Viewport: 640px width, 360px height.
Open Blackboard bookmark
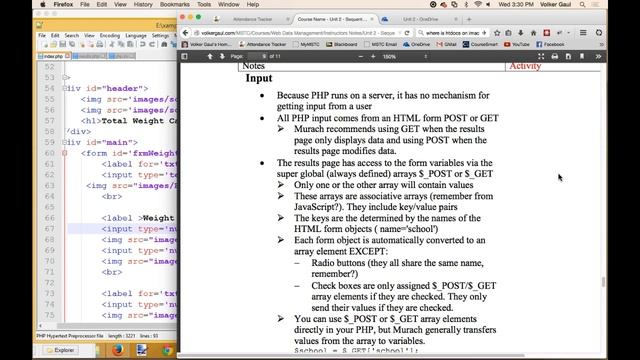pos(341,44)
